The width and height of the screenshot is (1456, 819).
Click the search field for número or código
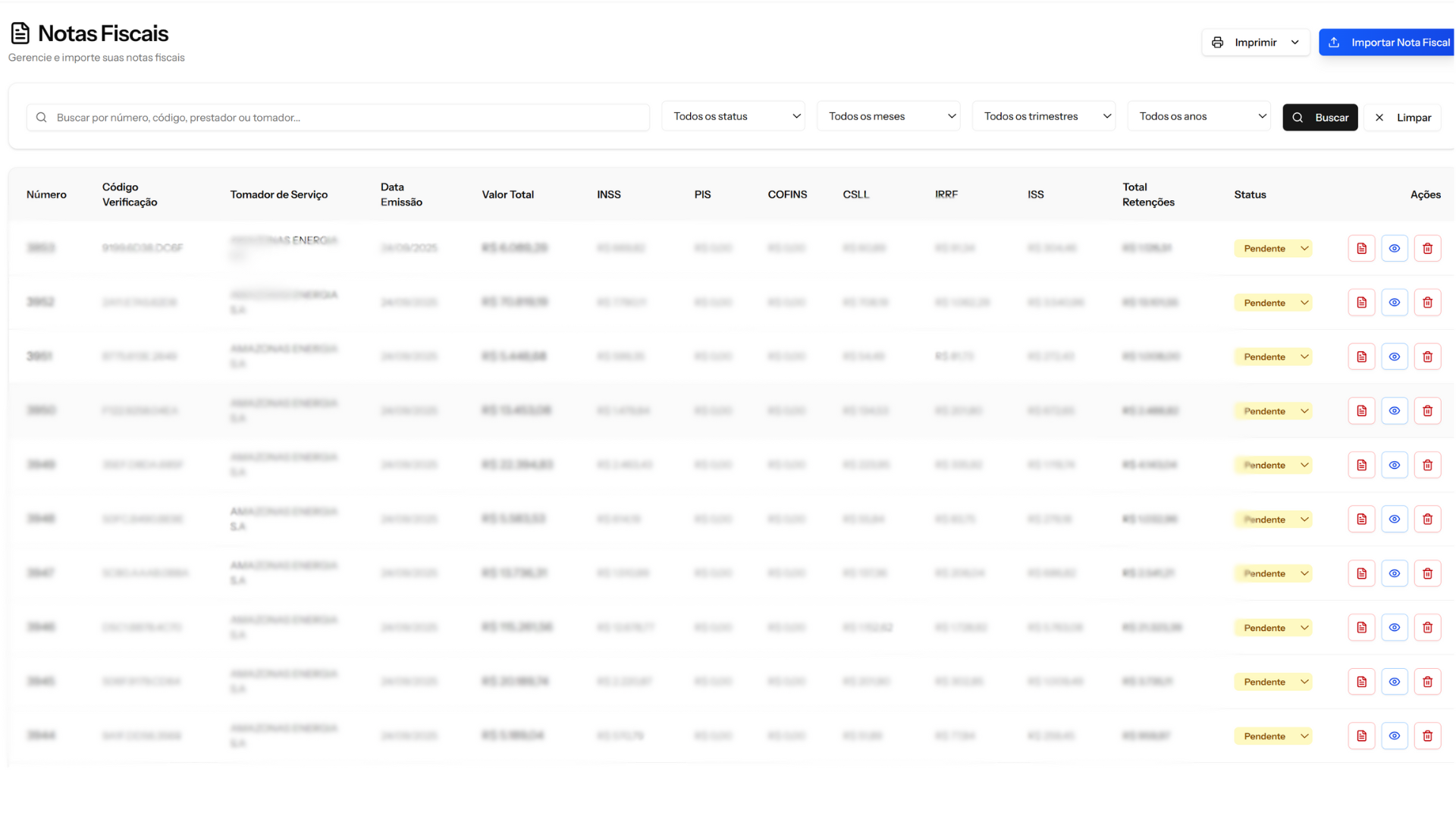tap(337, 118)
